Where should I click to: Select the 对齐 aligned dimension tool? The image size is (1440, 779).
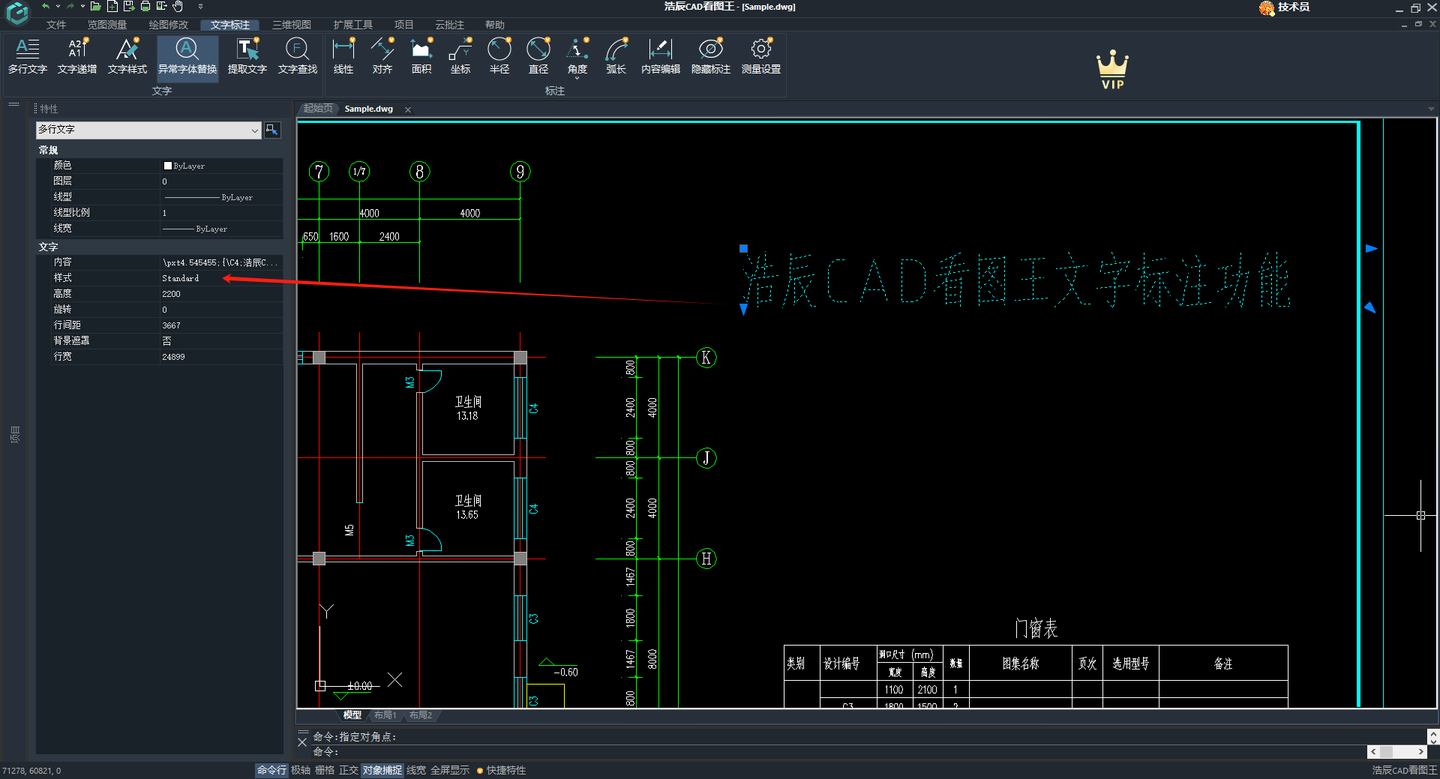pos(382,56)
